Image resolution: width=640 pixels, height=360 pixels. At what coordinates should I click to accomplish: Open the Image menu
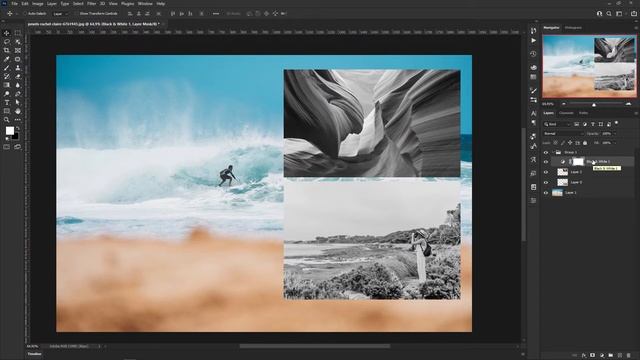[x=38, y=4]
